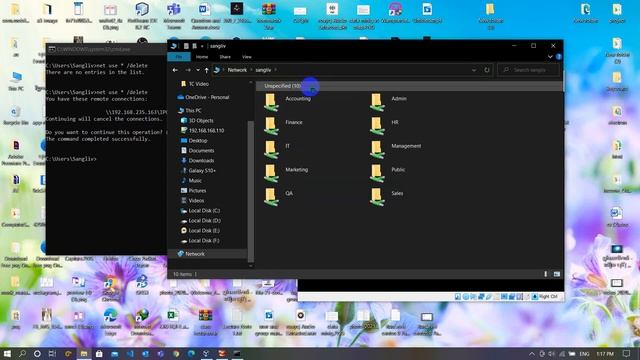Select Music in navigation pane
This screenshot has width=640, height=360.
tap(191, 180)
